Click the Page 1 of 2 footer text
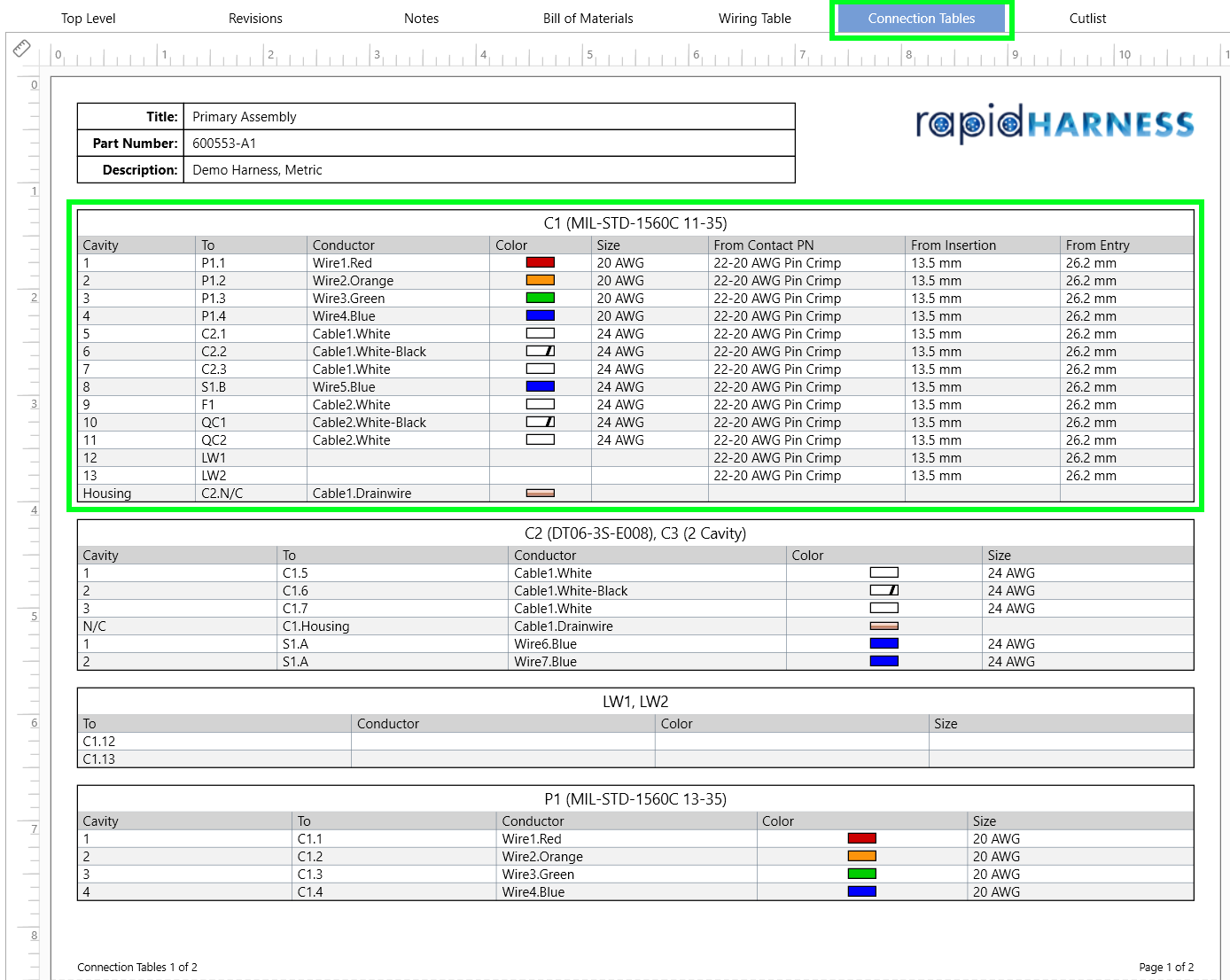Viewport: 1230px width, 980px height. point(1166,968)
